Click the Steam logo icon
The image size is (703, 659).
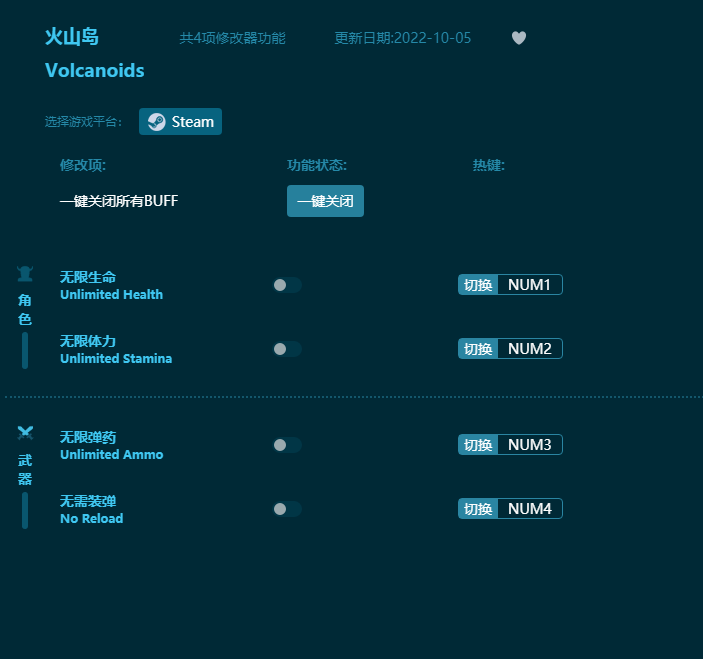156,122
